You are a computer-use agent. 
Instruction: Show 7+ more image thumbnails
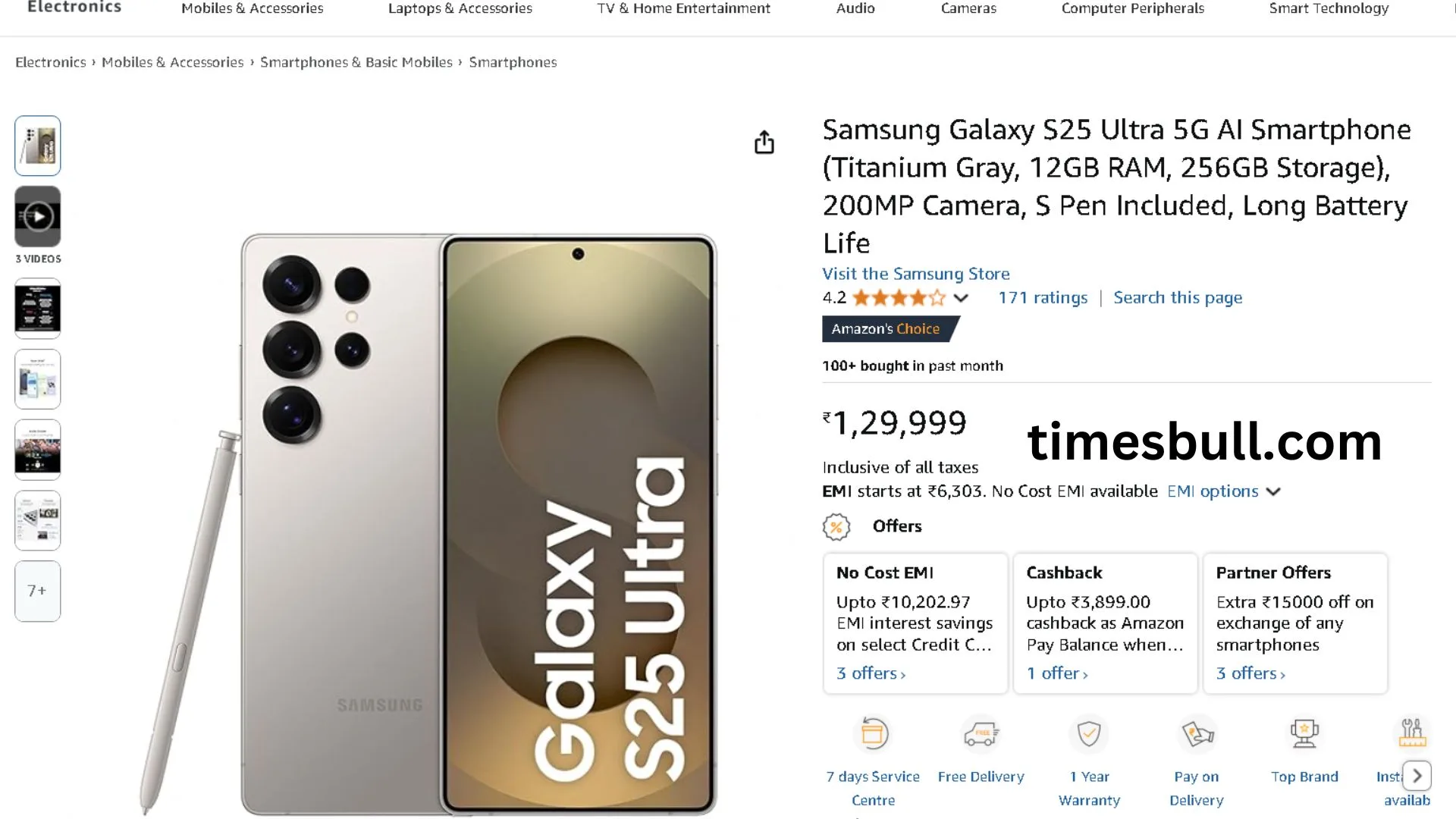(38, 591)
